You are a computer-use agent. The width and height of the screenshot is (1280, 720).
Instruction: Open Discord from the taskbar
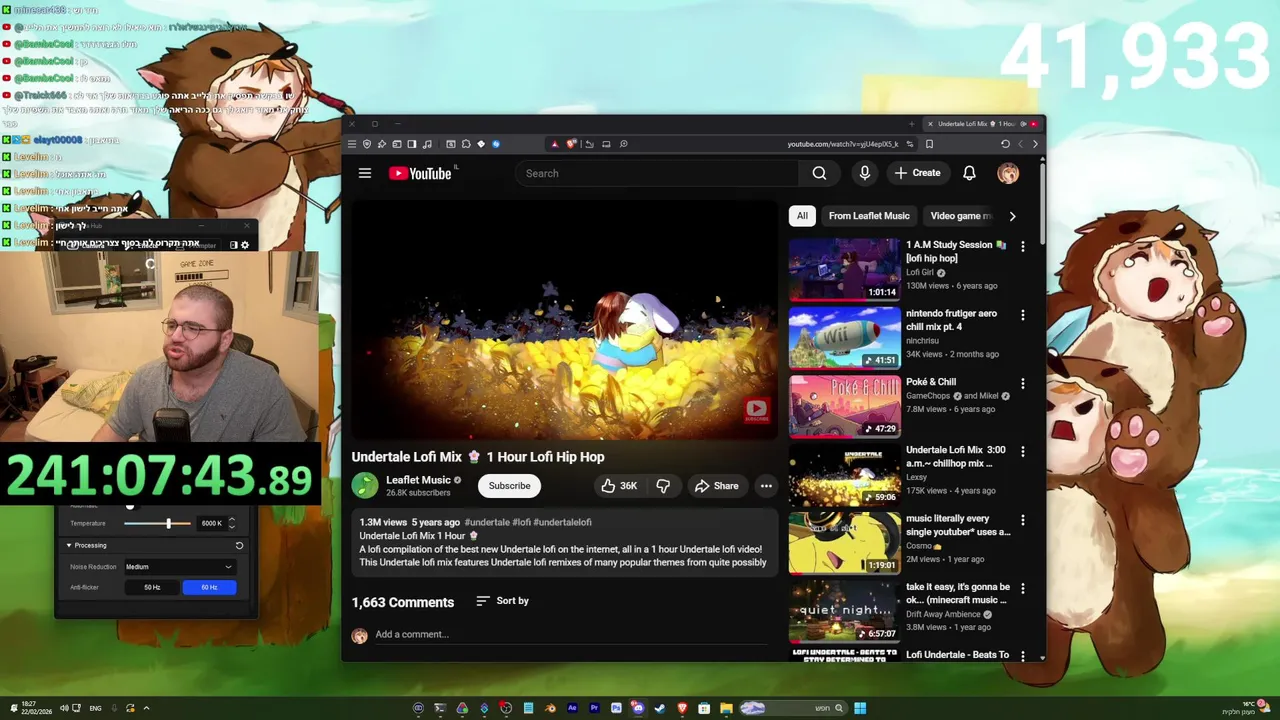point(638,708)
